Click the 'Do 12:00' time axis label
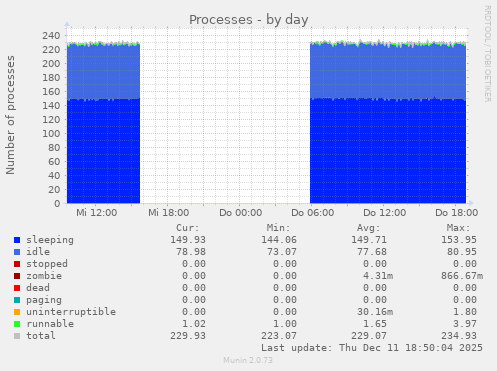The width and height of the screenshot is (497, 371). (x=385, y=213)
